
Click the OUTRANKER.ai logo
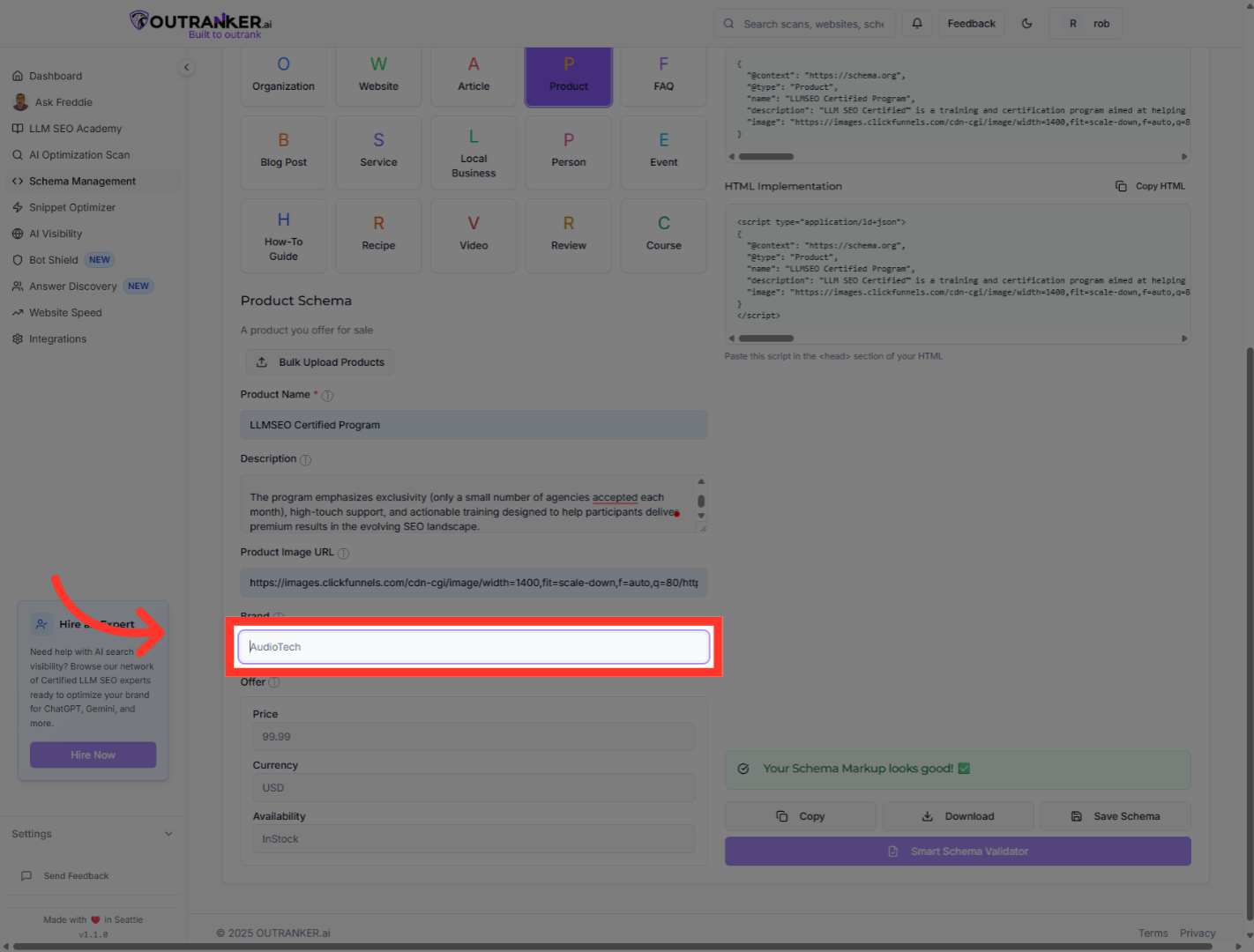201,24
